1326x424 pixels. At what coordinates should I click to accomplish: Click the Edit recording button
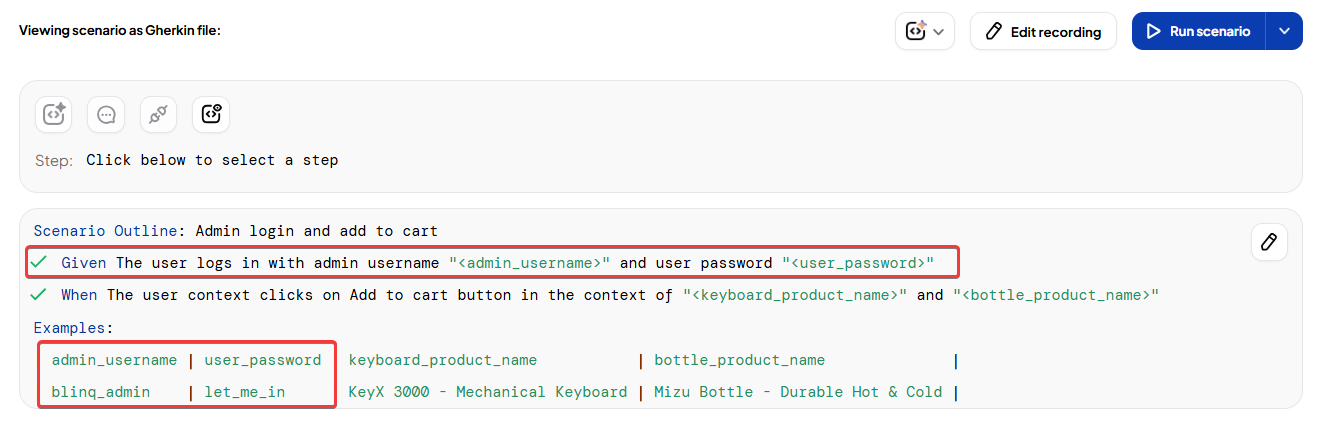(1043, 31)
